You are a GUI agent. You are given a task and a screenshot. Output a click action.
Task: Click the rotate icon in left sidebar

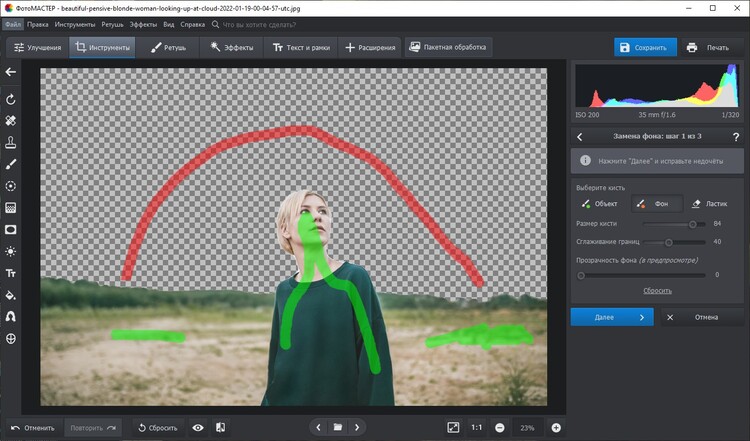pos(11,99)
